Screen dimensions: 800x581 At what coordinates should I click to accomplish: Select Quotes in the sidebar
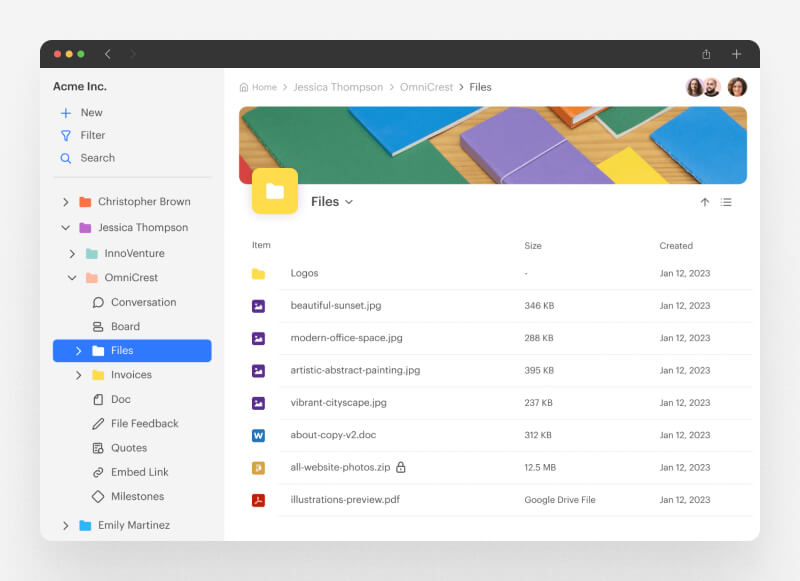tap(129, 448)
